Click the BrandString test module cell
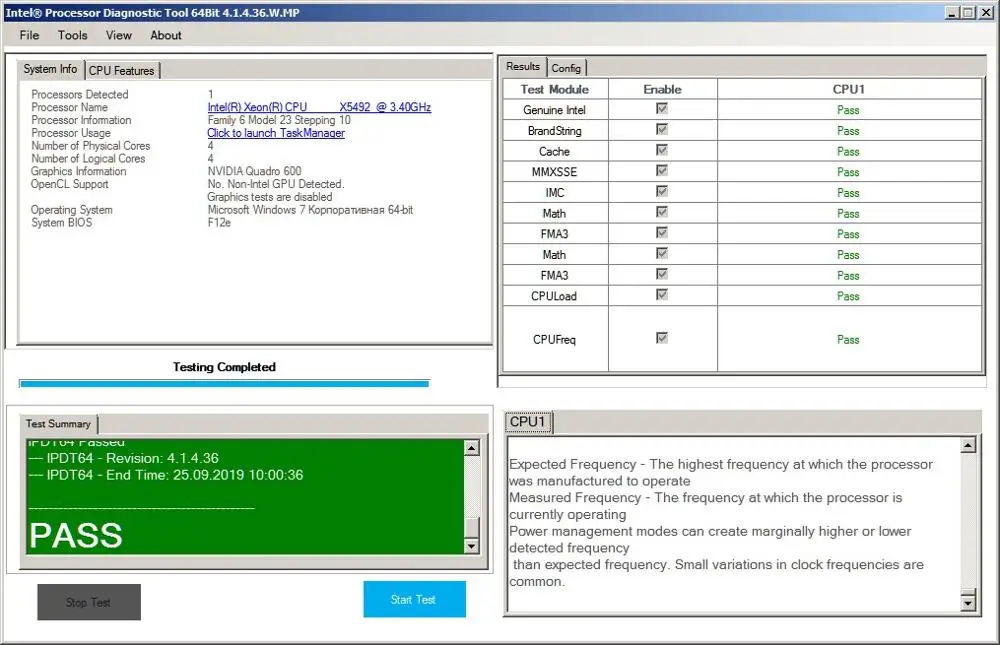Viewport: 1000px width, 645px height. 555,131
